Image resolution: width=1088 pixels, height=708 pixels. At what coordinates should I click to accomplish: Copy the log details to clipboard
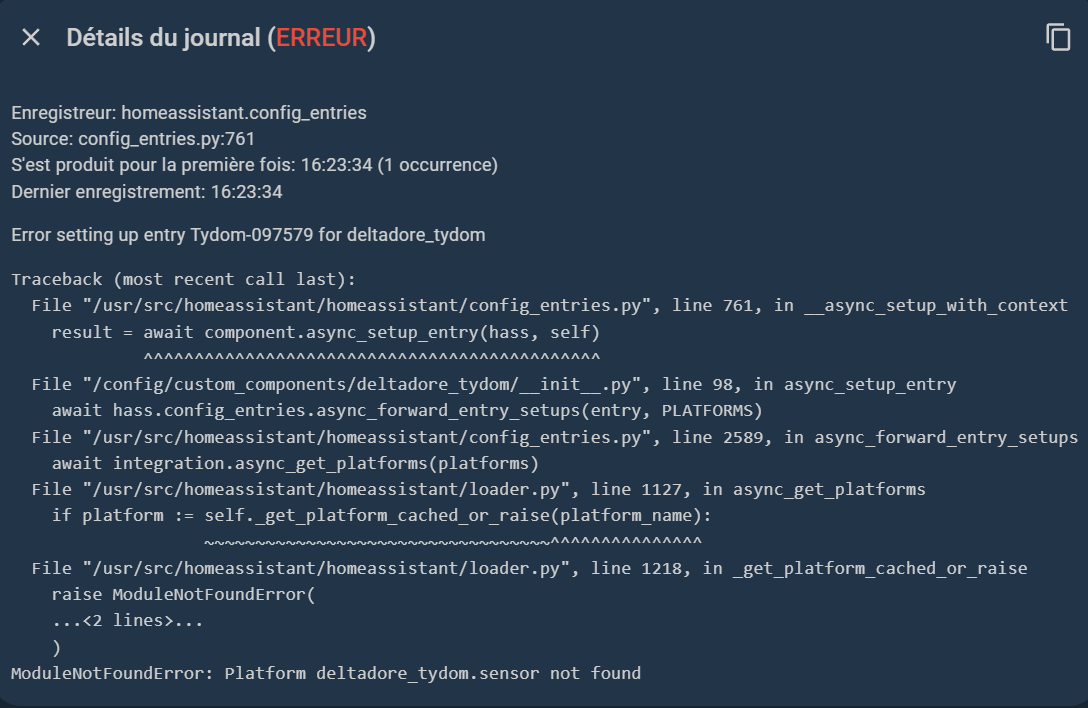pyautogui.click(x=1057, y=38)
